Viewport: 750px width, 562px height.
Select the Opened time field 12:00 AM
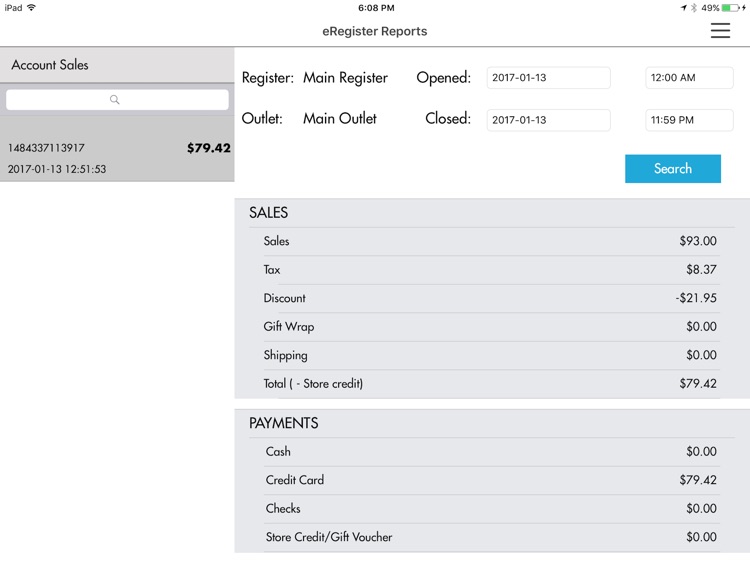pos(689,77)
